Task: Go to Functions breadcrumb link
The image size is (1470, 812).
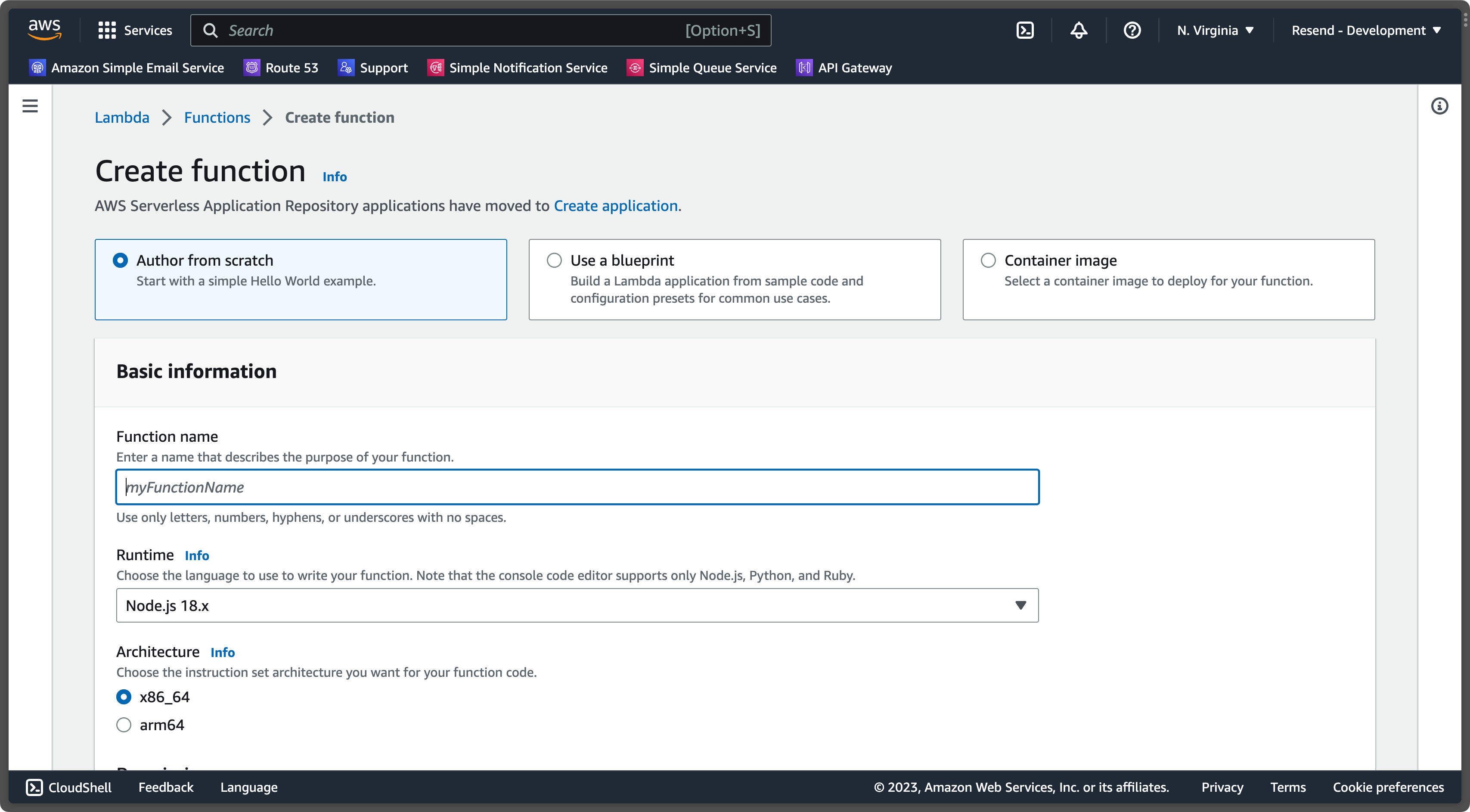Action: (217, 118)
